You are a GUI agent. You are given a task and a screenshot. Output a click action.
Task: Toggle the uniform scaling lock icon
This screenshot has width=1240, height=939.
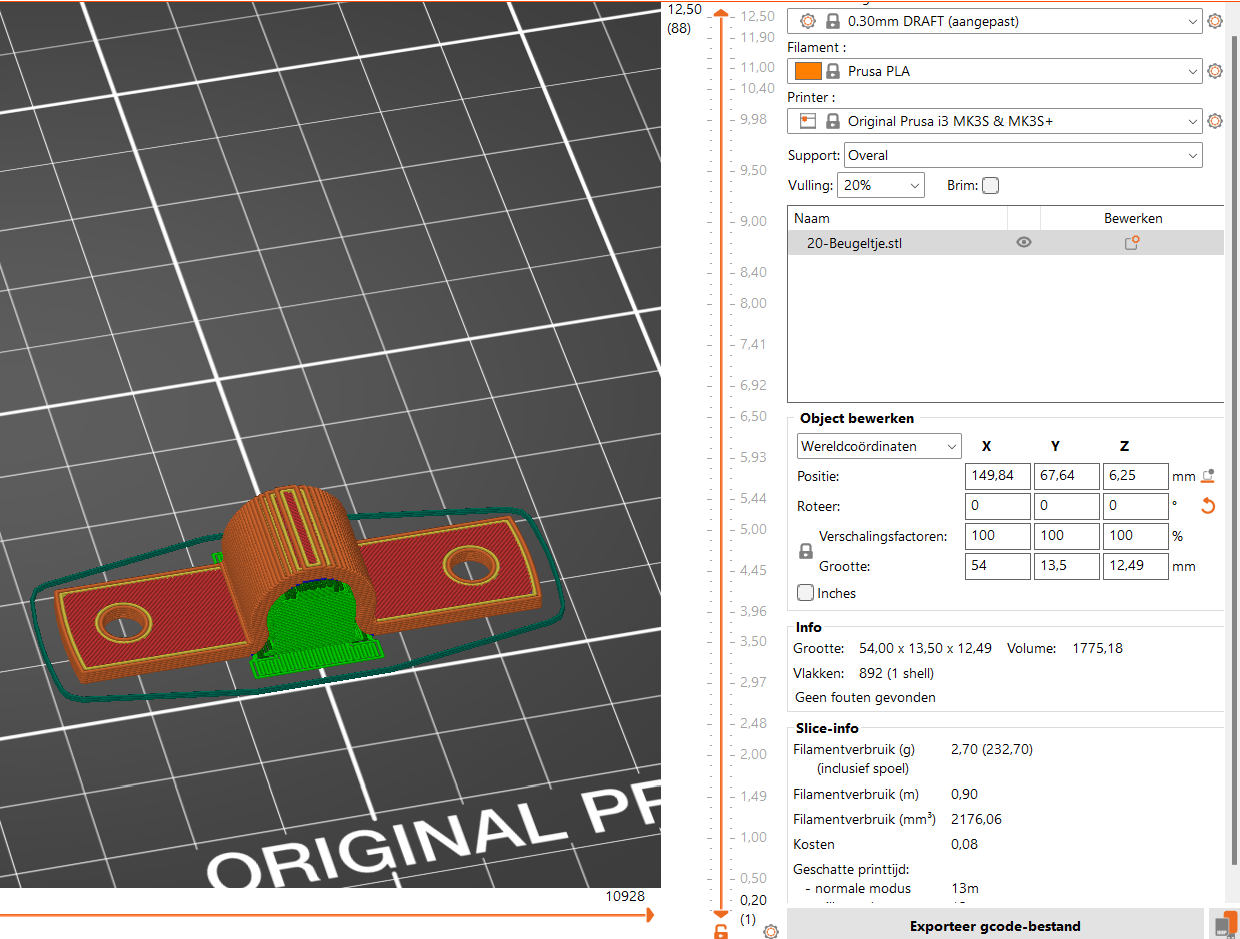(x=805, y=550)
